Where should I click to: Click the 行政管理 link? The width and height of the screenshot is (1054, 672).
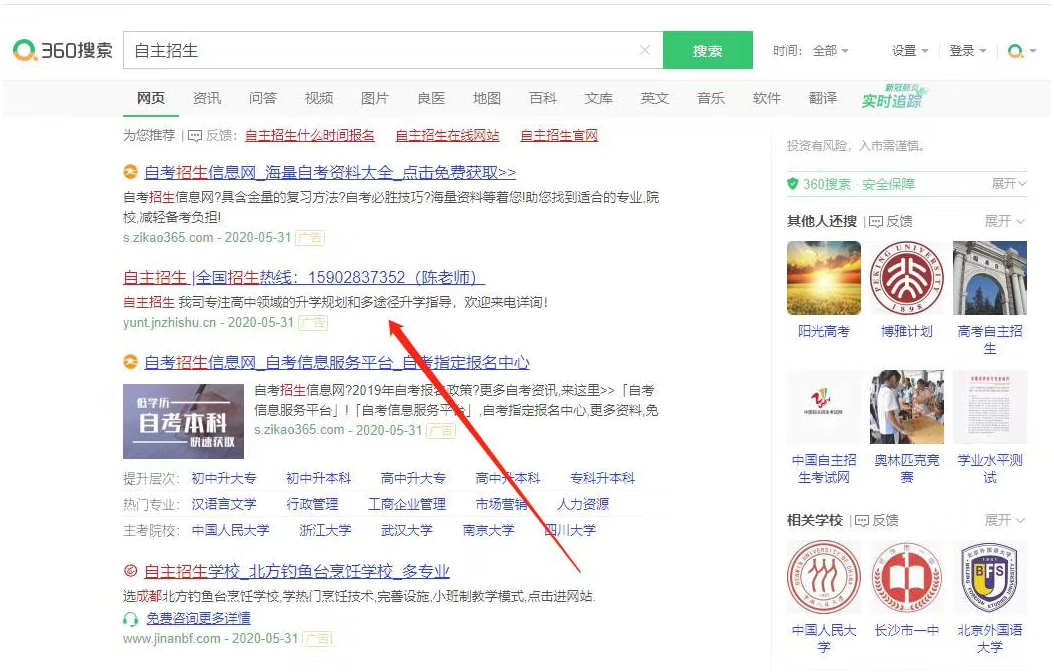pos(312,504)
